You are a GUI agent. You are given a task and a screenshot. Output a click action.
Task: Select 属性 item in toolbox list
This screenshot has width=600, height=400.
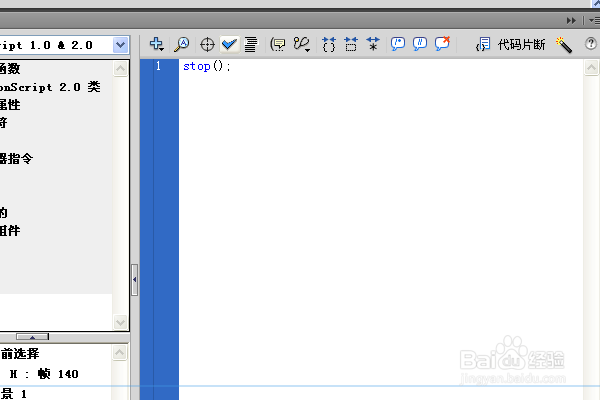pos(10,104)
